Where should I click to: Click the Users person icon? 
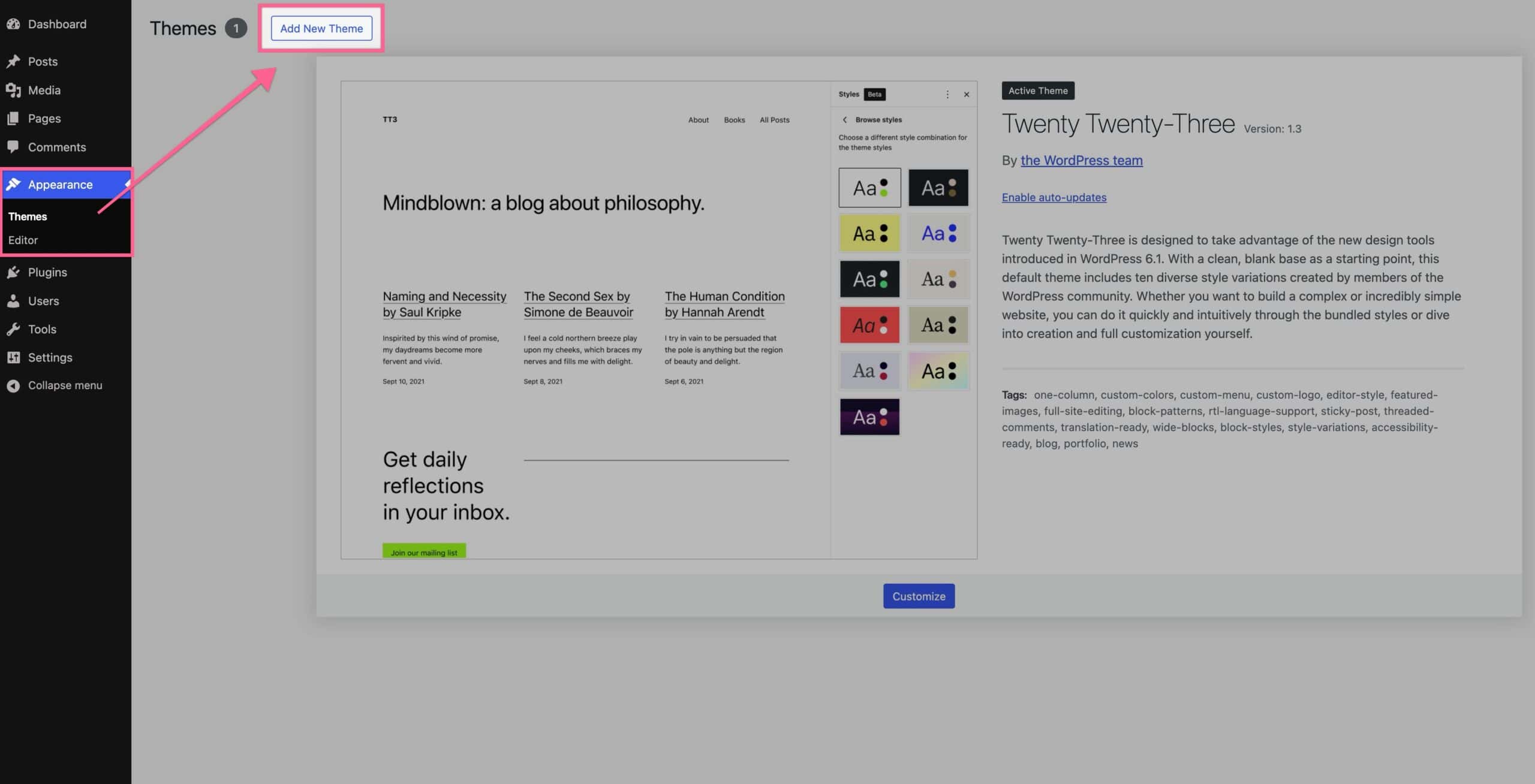[x=13, y=301]
